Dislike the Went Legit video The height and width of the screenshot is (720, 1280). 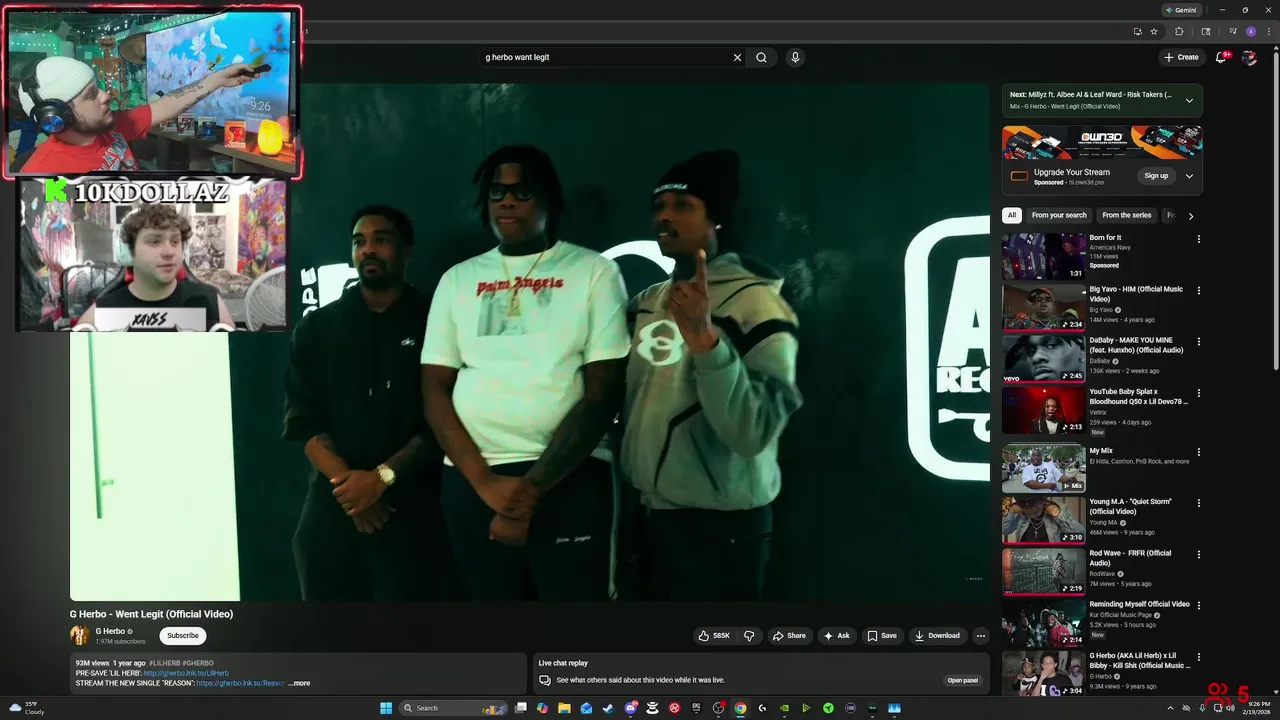pos(749,636)
